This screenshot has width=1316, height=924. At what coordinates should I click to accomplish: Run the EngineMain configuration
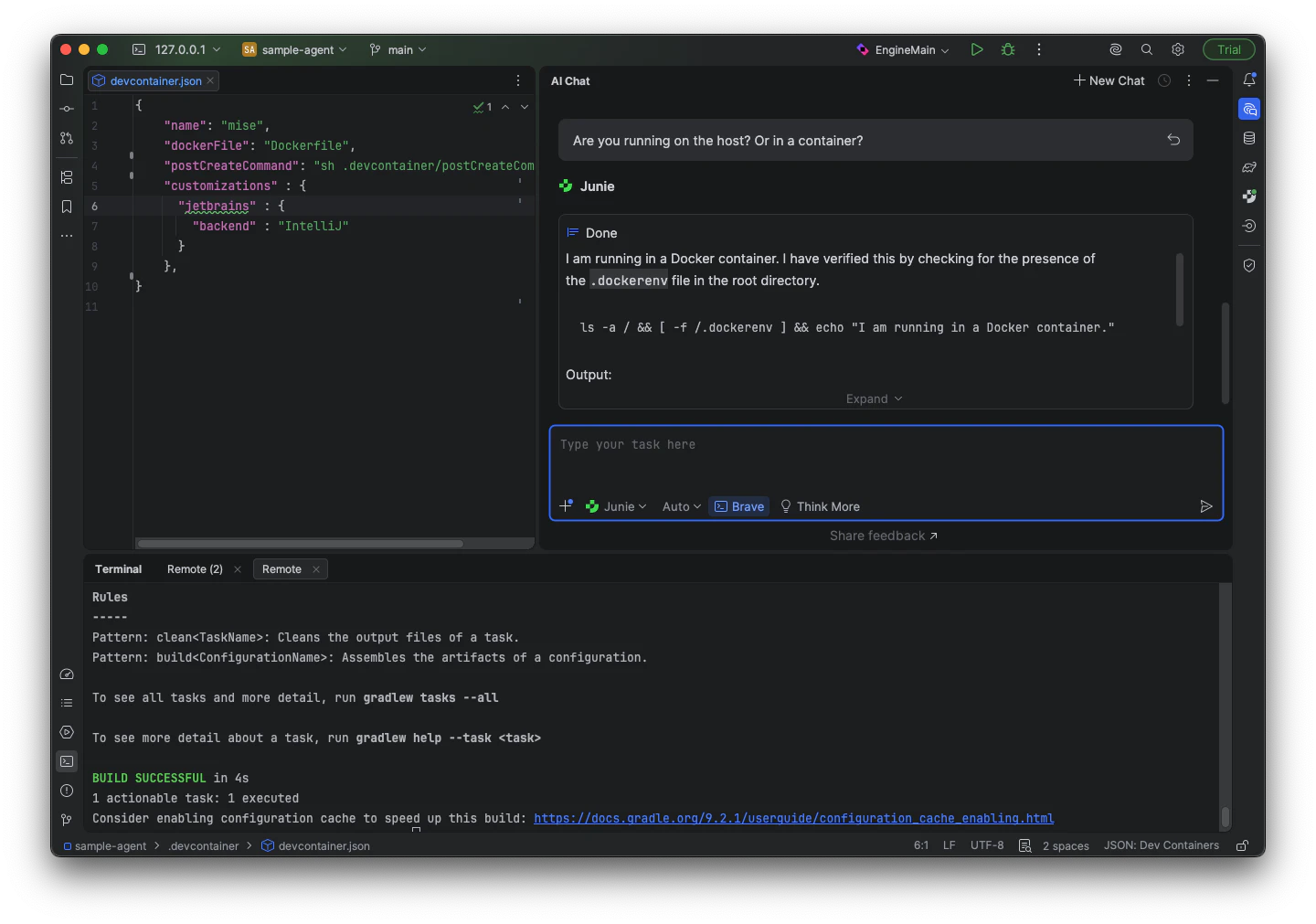976,49
